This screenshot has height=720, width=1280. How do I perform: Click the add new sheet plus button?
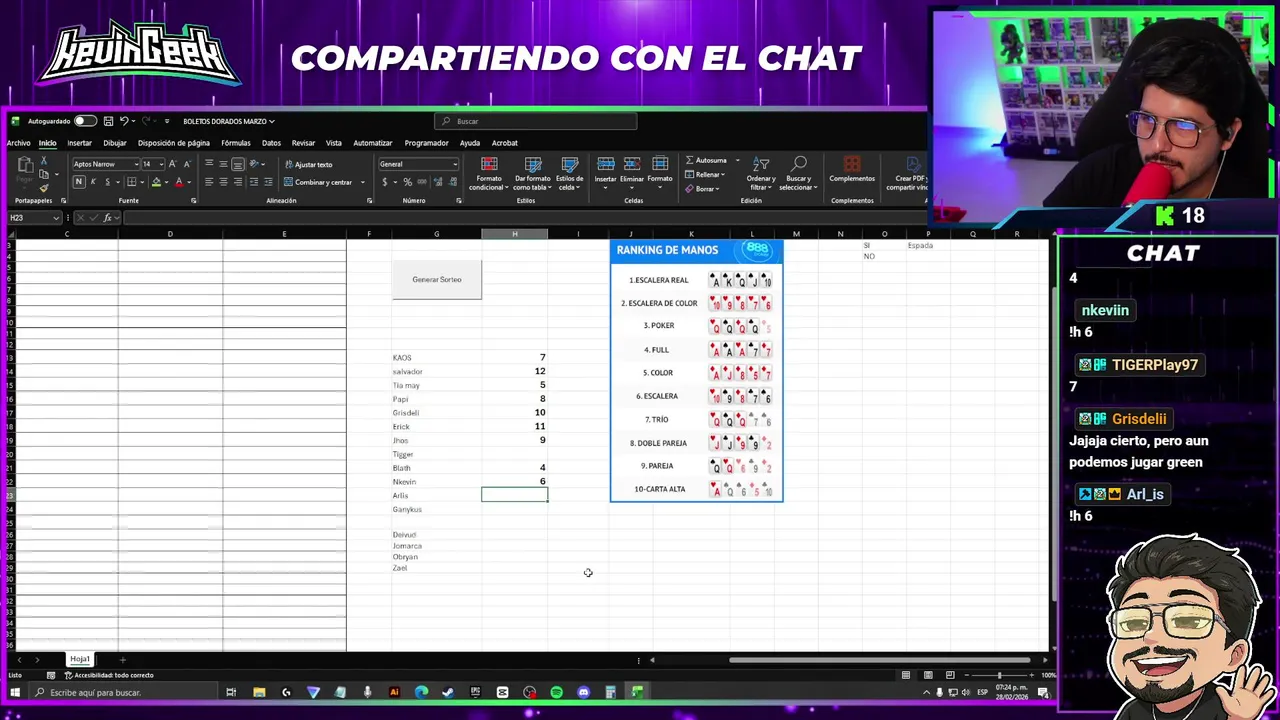click(x=122, y=659)
